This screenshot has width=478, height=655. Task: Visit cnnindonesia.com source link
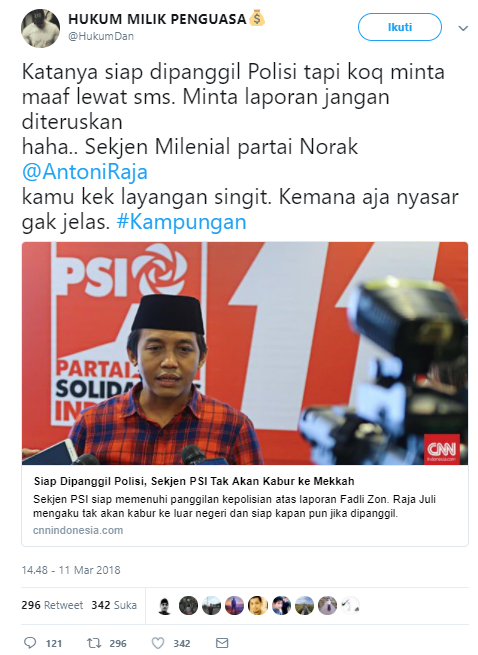78,531
